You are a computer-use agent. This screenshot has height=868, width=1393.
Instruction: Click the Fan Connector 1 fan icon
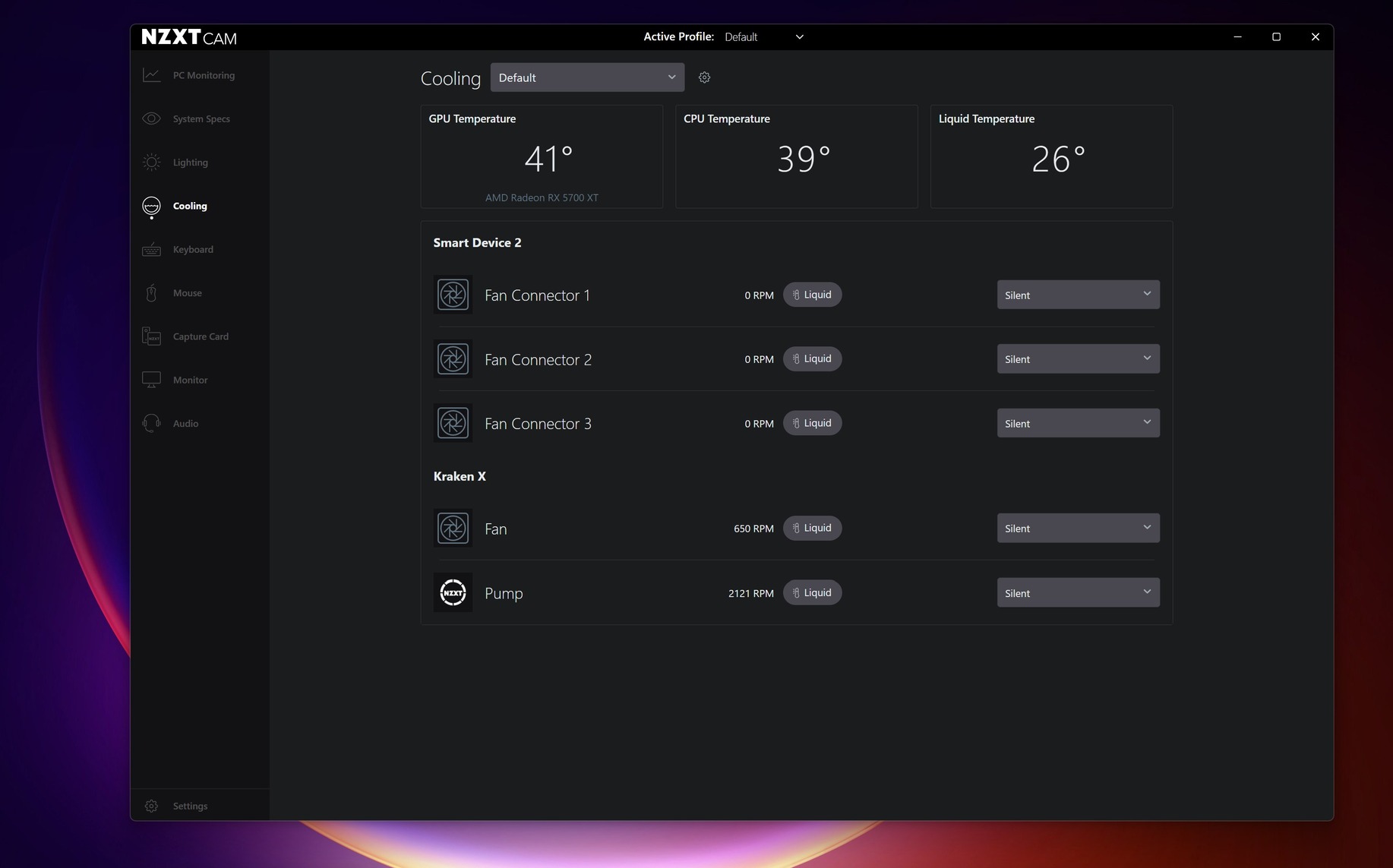pyautogui.click(x=453, y=295)
